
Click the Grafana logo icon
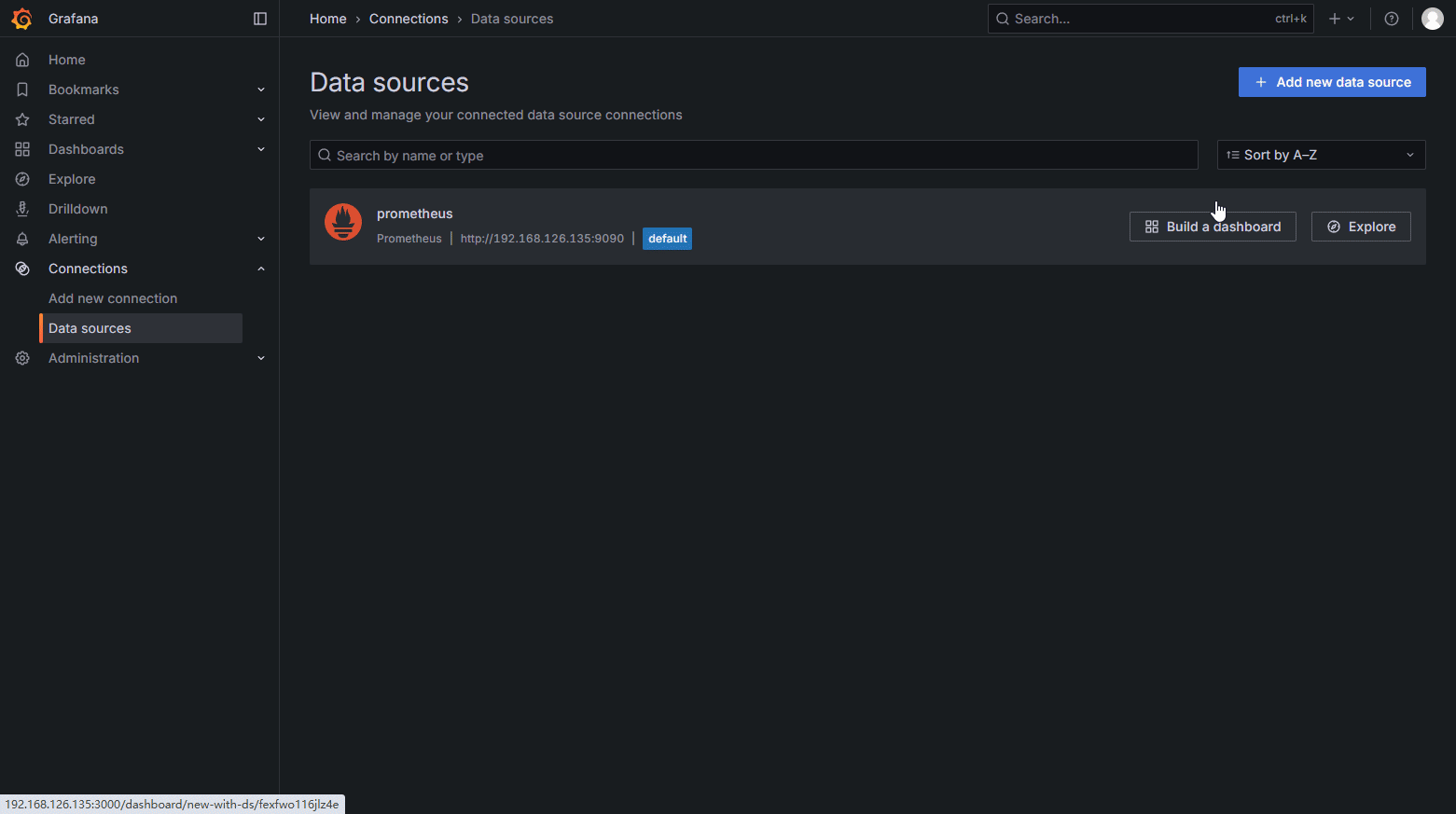(x=21, y=19)
